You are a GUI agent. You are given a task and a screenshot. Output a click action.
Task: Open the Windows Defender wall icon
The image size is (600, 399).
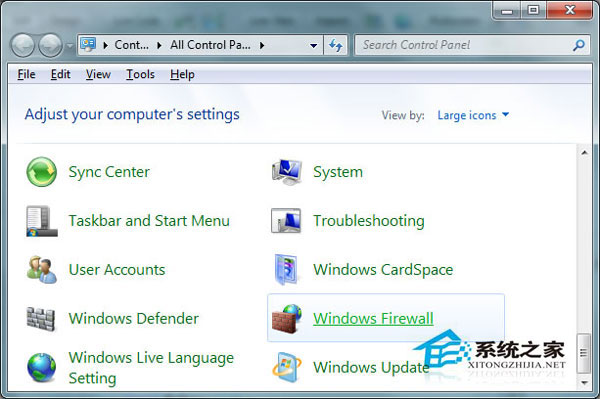[41, 319]
